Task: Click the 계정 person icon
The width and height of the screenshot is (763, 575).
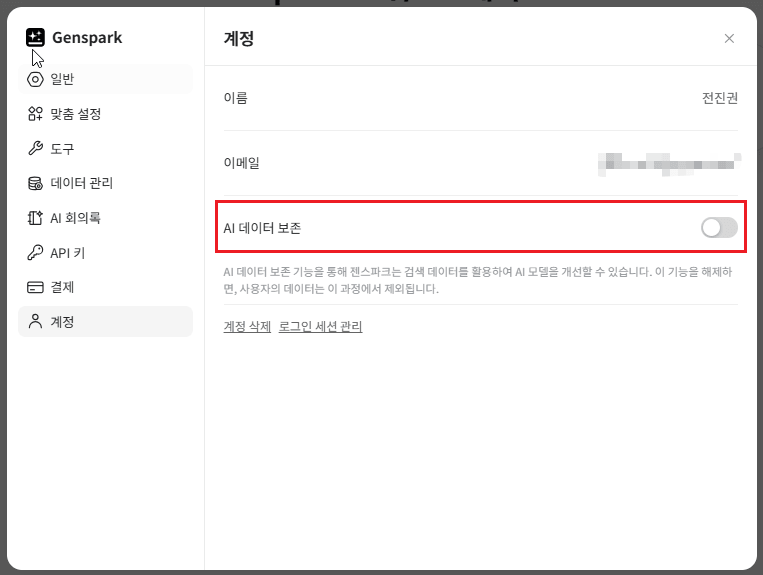Action: point(35,322)
